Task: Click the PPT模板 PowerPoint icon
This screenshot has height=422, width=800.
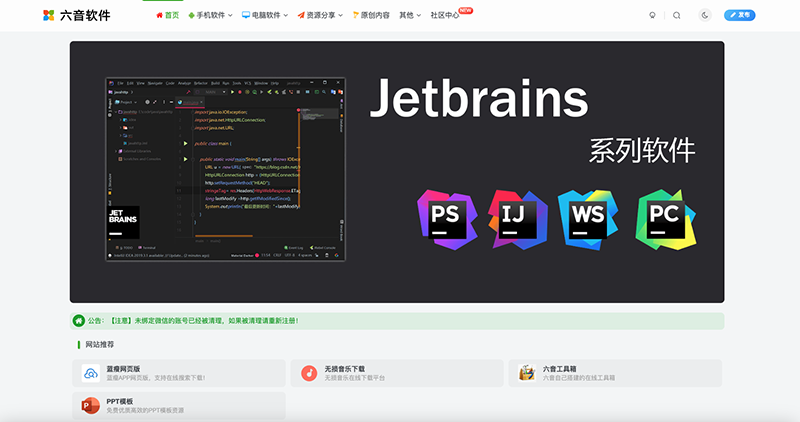Action: [91, 406]
